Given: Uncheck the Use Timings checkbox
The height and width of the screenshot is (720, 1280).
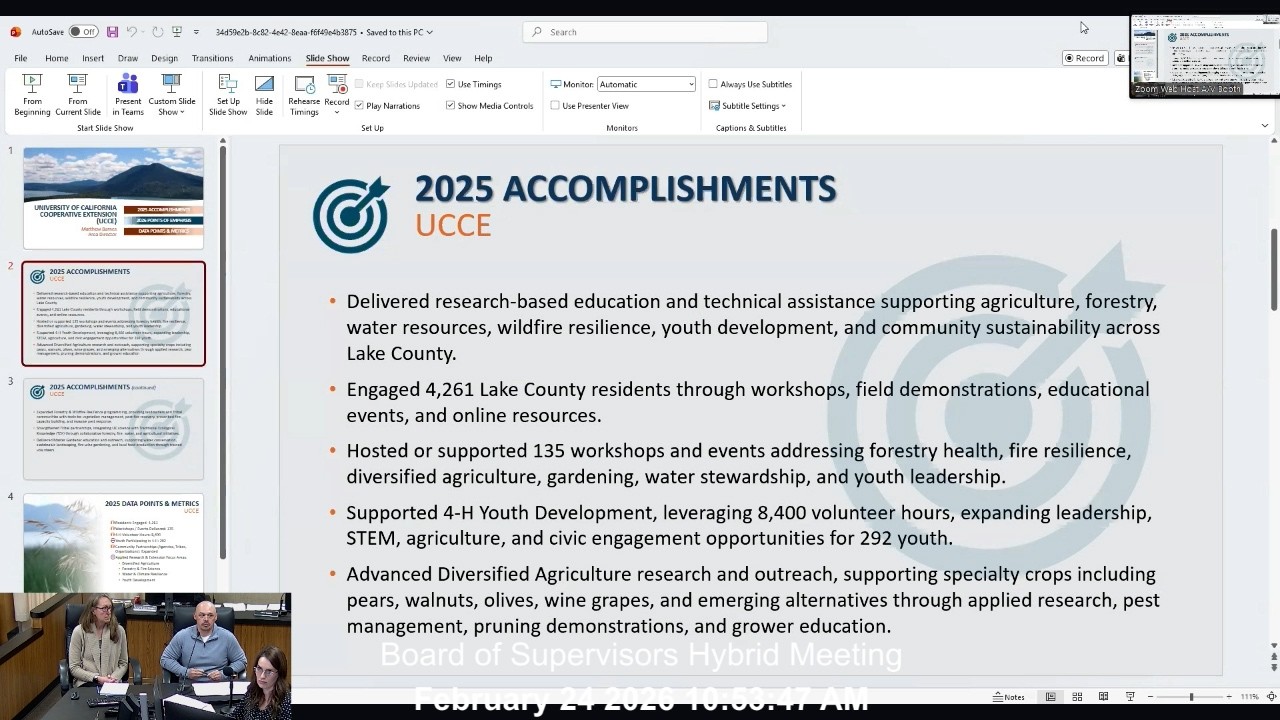Looking at the screenshot, I should click(x=451, y=84).
